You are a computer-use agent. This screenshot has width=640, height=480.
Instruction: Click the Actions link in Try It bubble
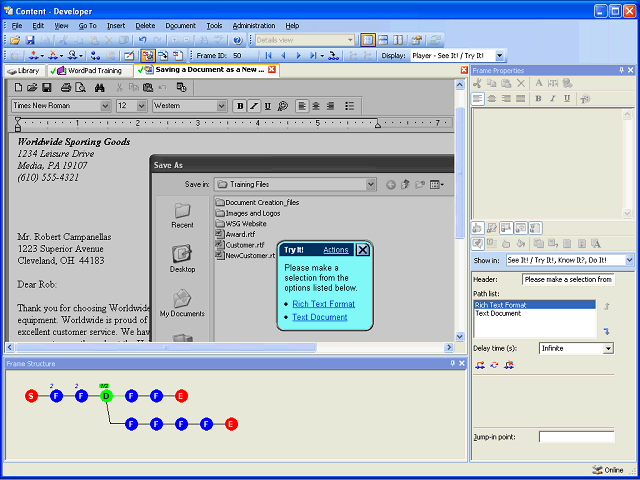(336, 250)
